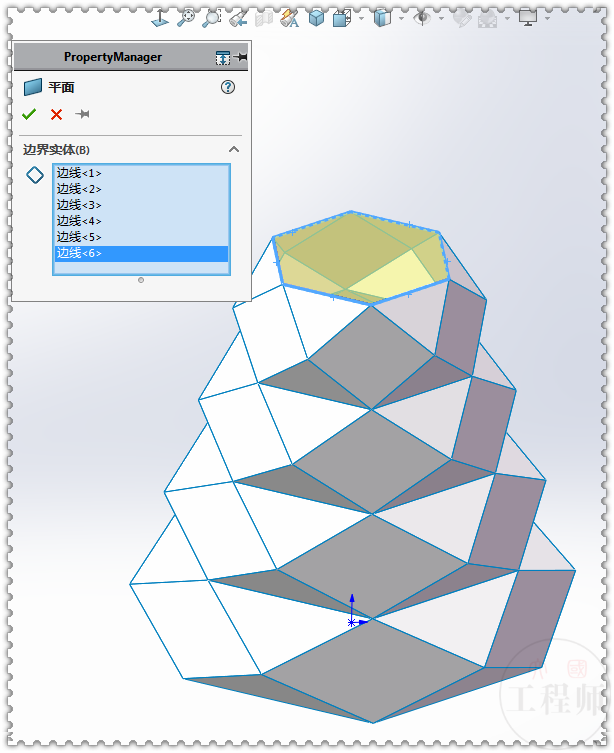Click Hide/Show Items half-shaded cube icon
Image resolution: width=614 pixels, height=753 pixels.
click(x=382, y=18)
